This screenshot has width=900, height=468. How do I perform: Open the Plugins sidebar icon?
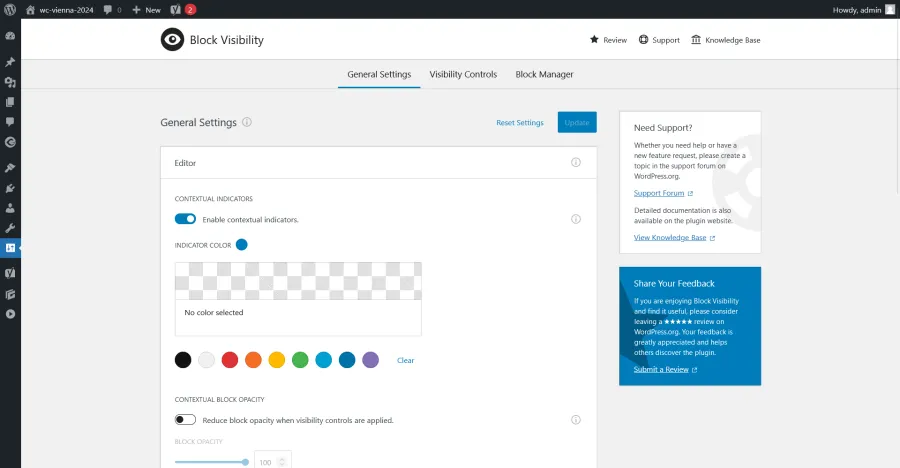10,188
